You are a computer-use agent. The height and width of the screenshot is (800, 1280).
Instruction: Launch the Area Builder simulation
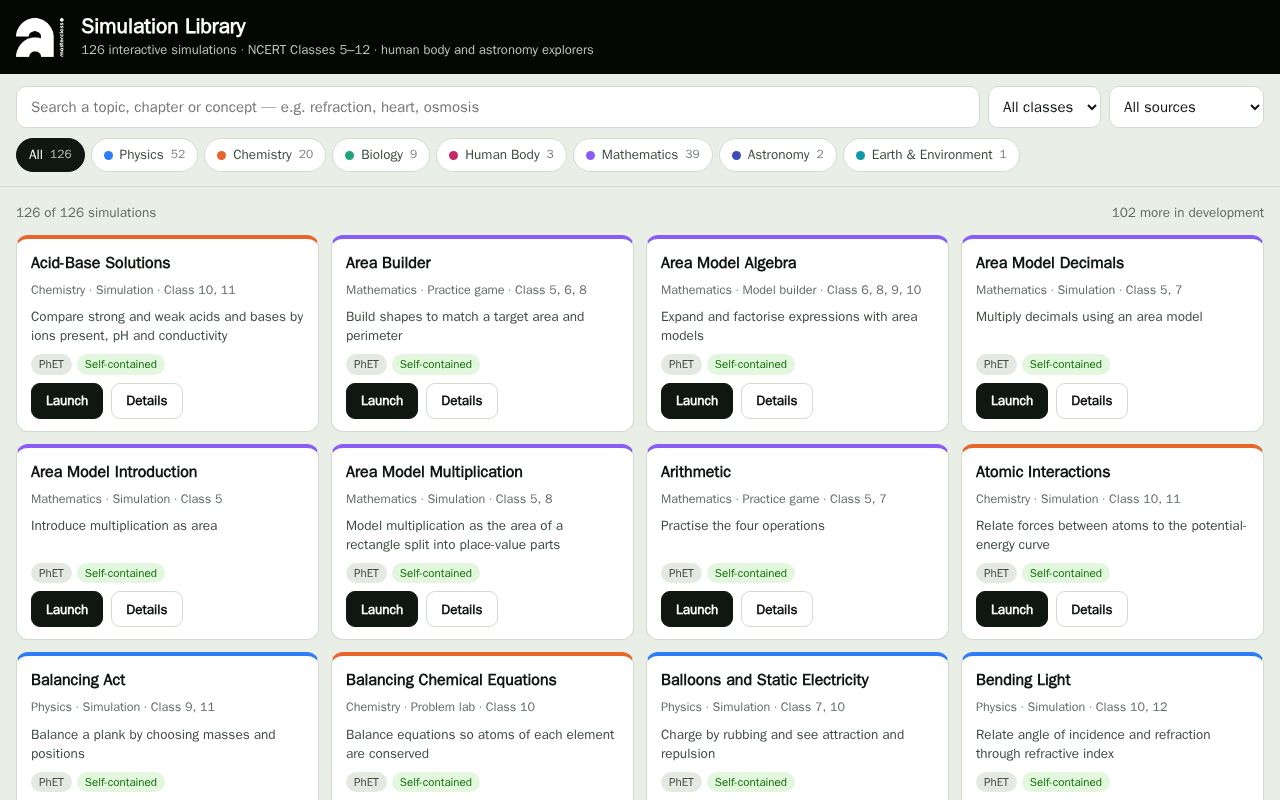(x=382, y=401)
